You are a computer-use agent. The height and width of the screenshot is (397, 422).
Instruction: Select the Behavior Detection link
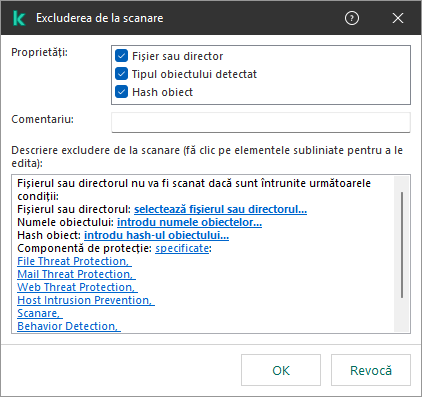[69, 326]
